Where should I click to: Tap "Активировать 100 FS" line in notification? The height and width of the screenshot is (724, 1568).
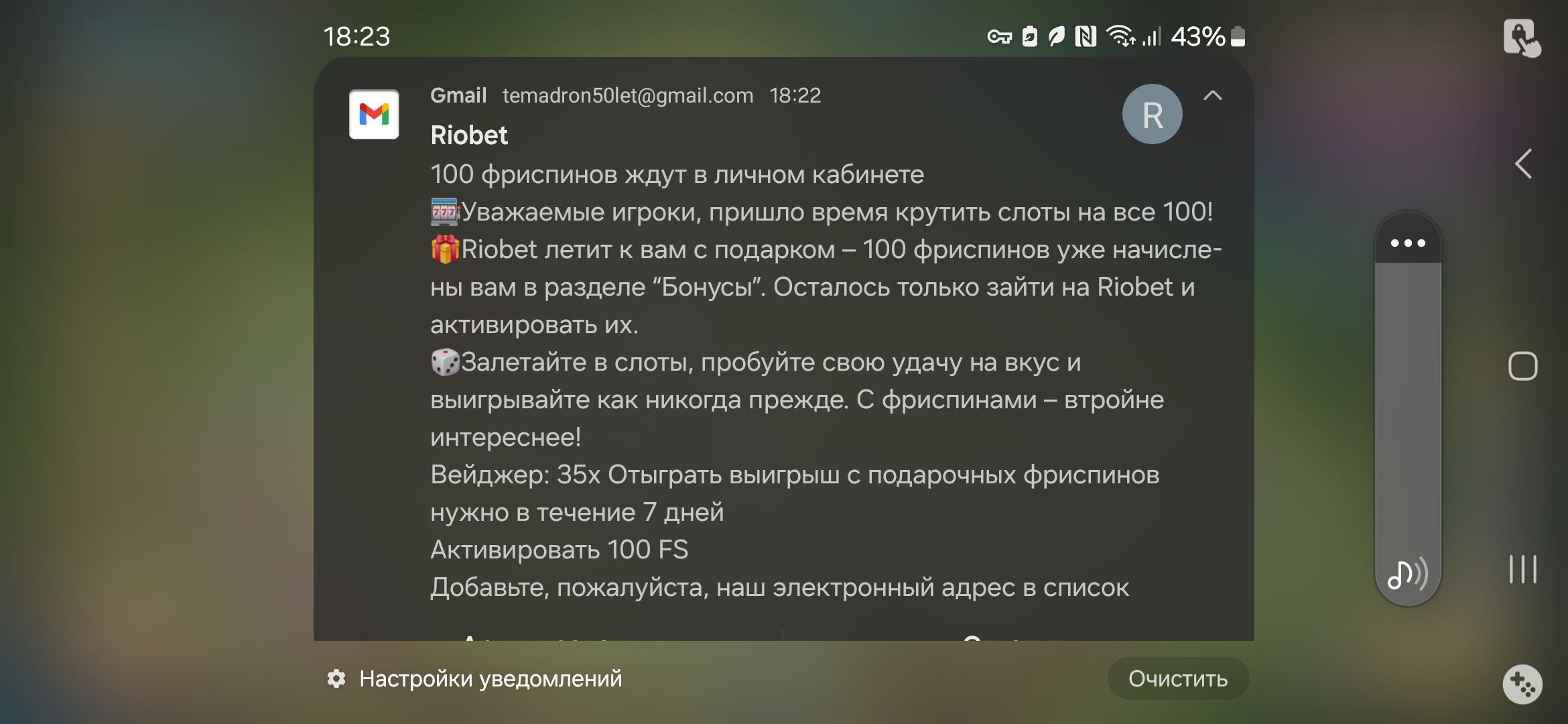560,550
